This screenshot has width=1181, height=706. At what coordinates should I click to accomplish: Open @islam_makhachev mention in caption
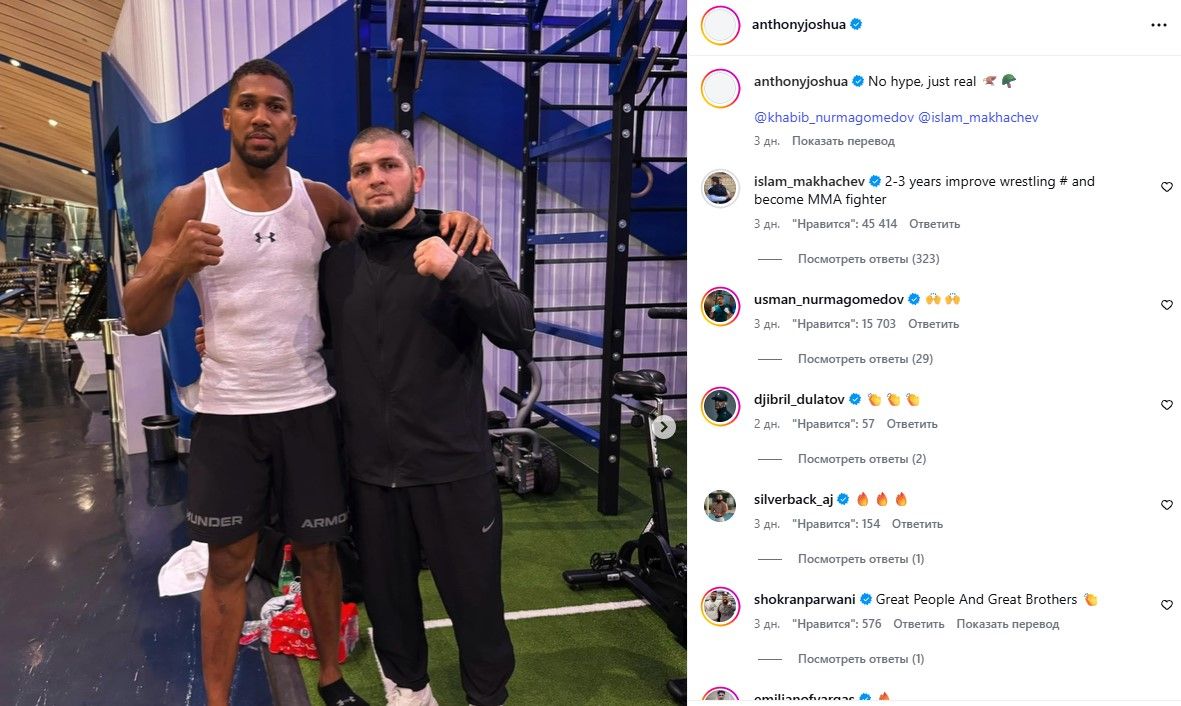(x=978, y=118)
